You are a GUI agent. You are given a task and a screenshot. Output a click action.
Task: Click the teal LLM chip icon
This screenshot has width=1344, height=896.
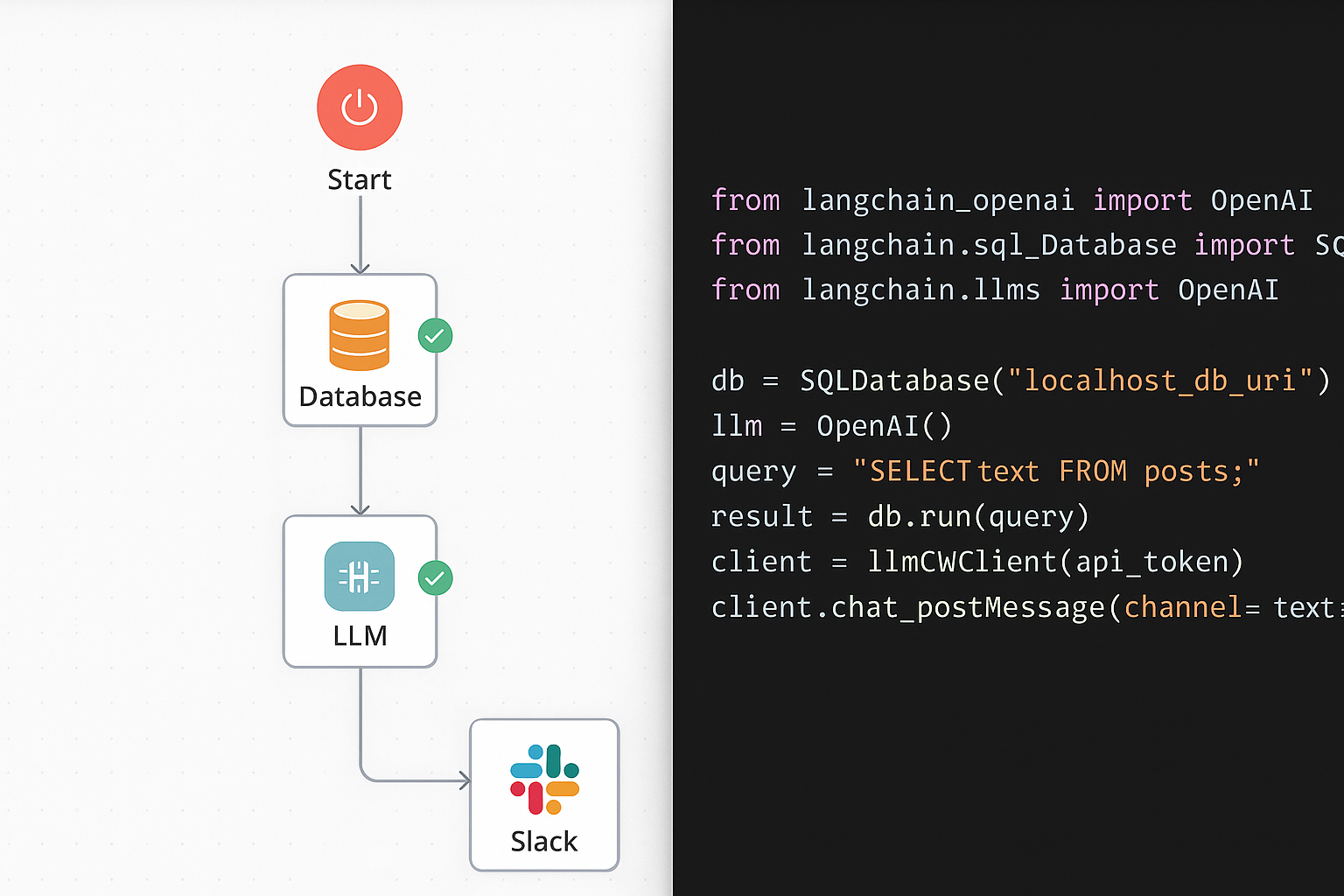(x=360, y=577)
